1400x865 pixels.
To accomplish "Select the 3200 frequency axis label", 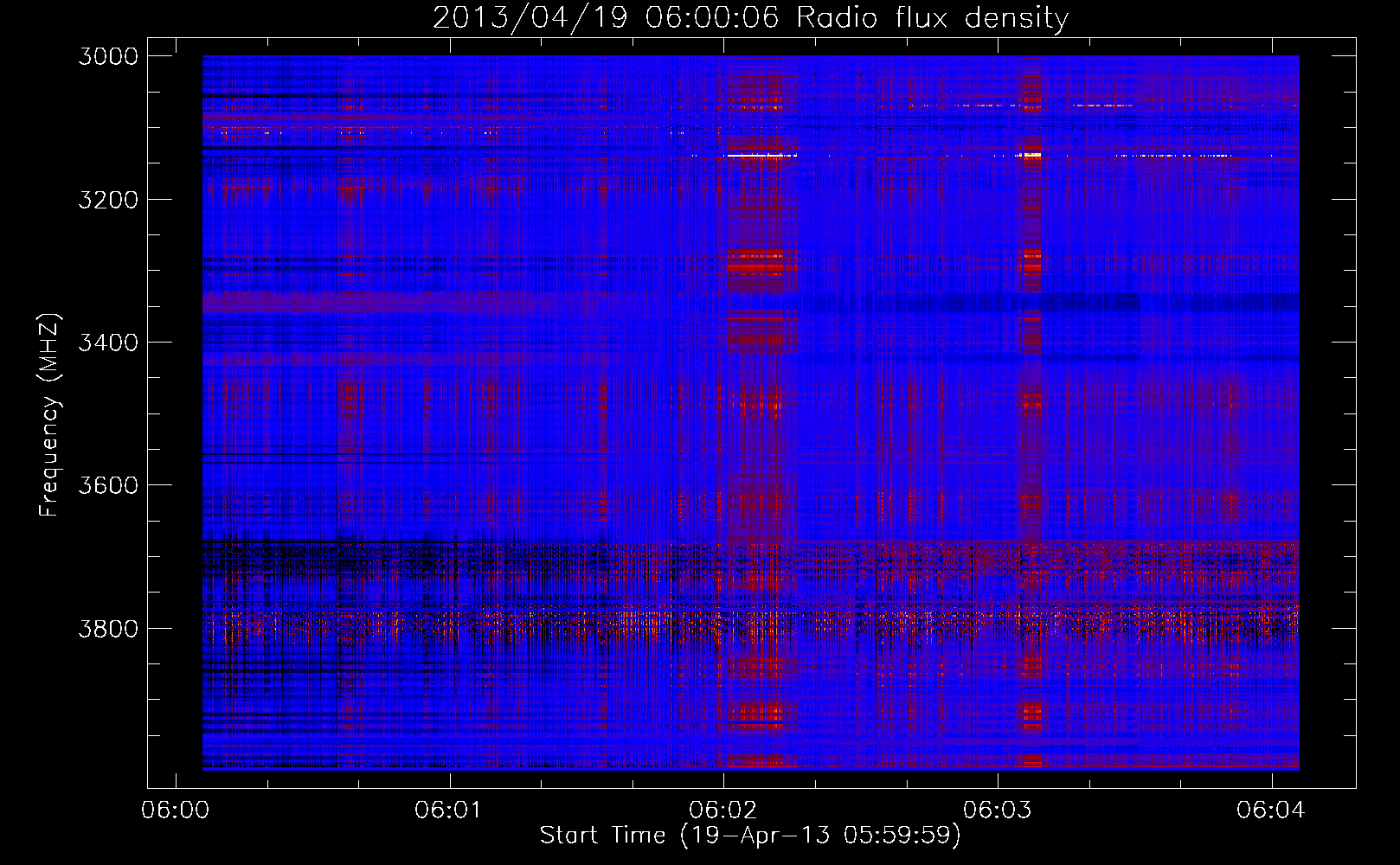I will (x=108, y=200).
